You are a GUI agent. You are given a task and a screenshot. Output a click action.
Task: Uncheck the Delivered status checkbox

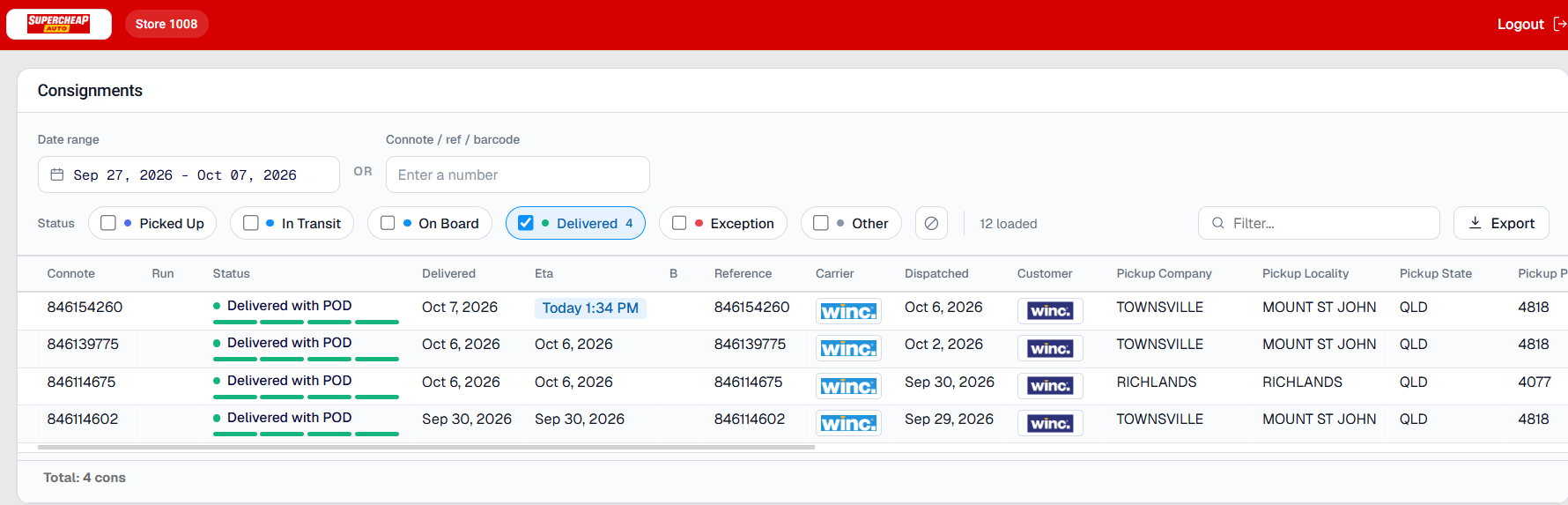[x=526, y=223]
